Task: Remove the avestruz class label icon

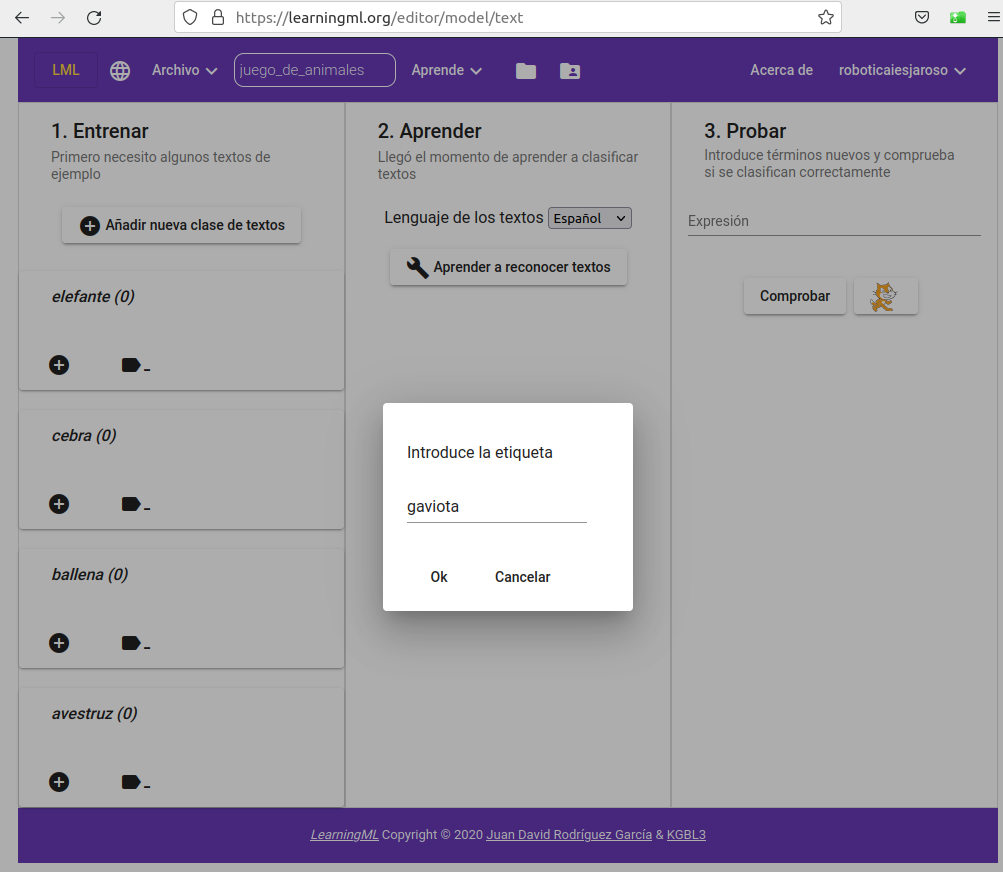Action: pos(134,782)
